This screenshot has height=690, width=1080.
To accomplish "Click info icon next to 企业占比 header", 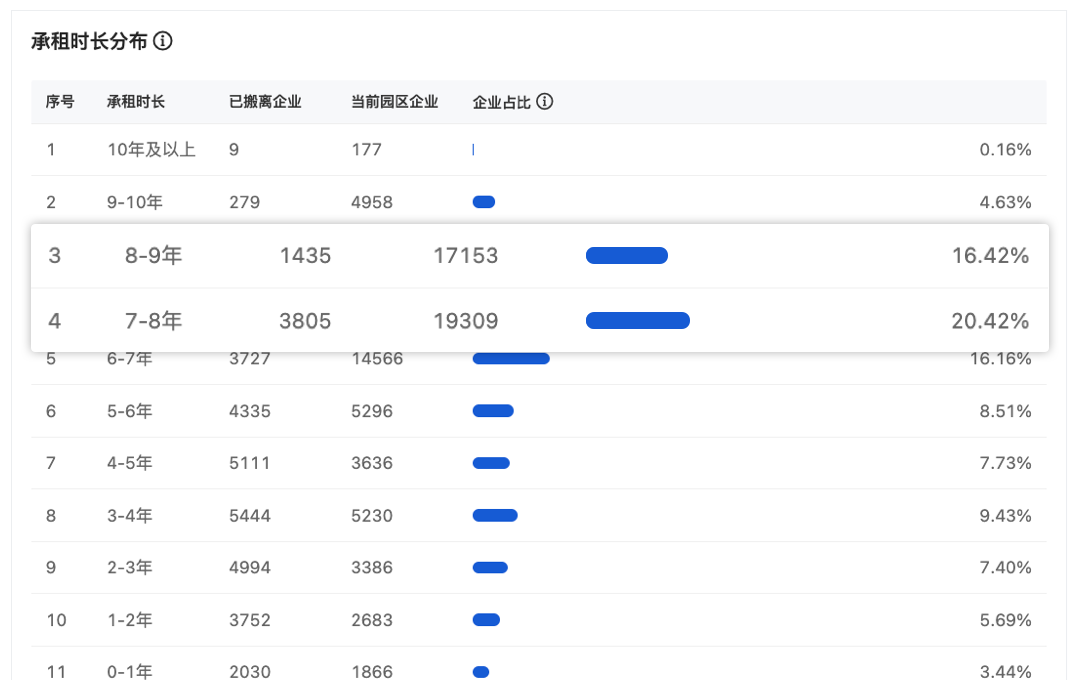I will [x=545, y=102].
